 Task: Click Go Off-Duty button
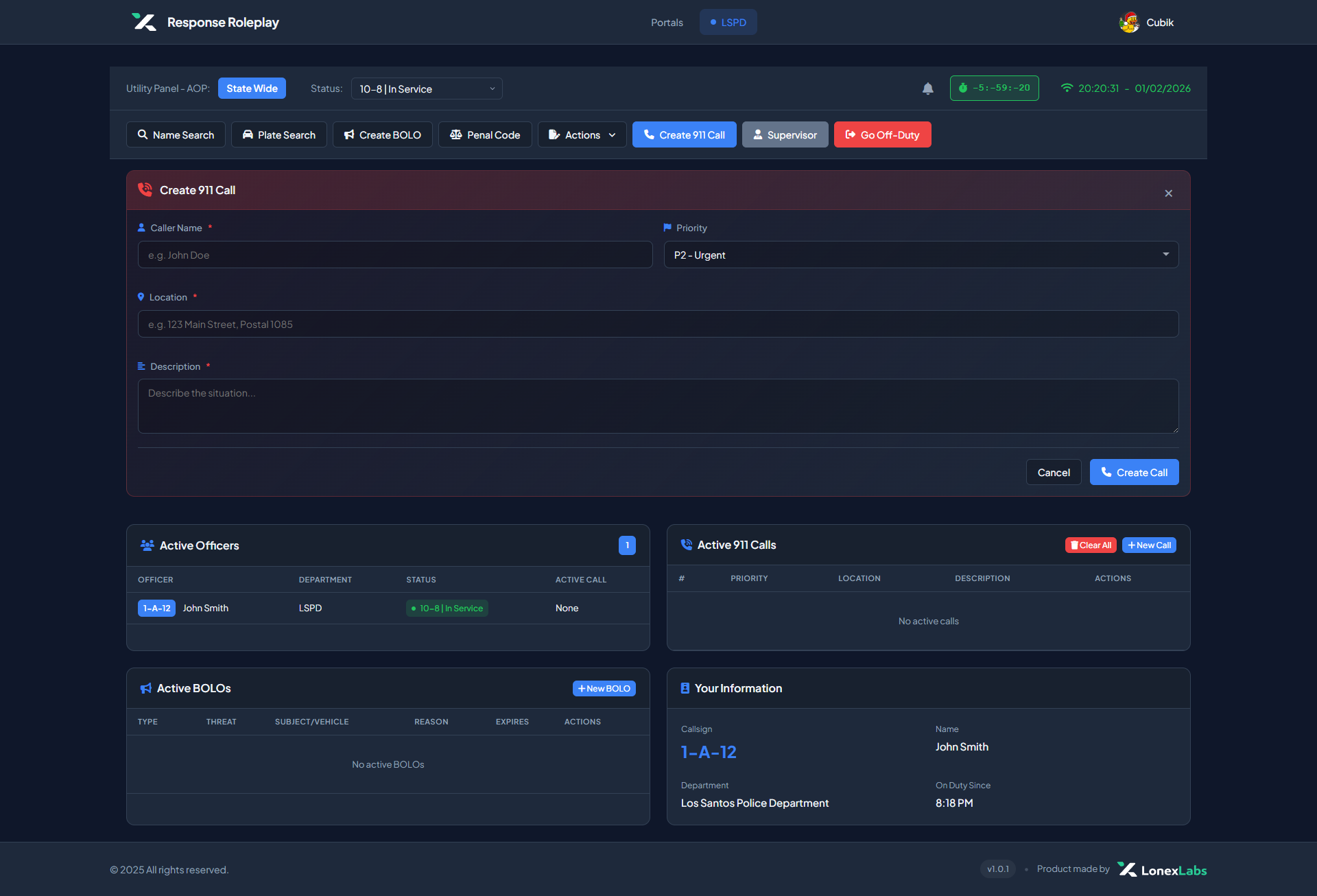click(x=883, y=134)
